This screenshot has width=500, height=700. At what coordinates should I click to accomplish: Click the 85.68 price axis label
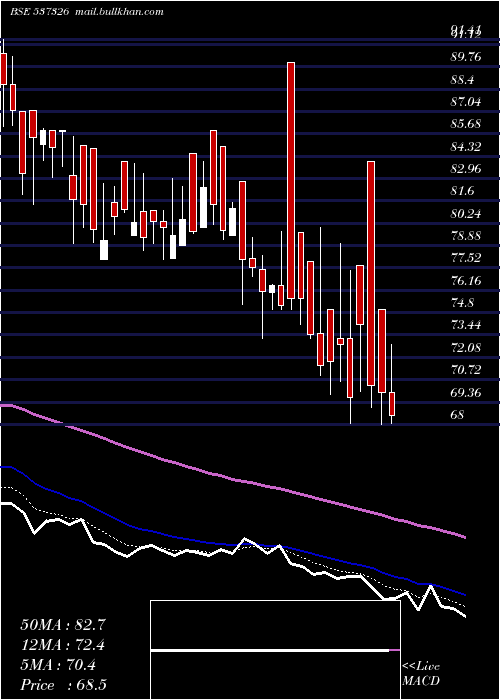(466, 124)
